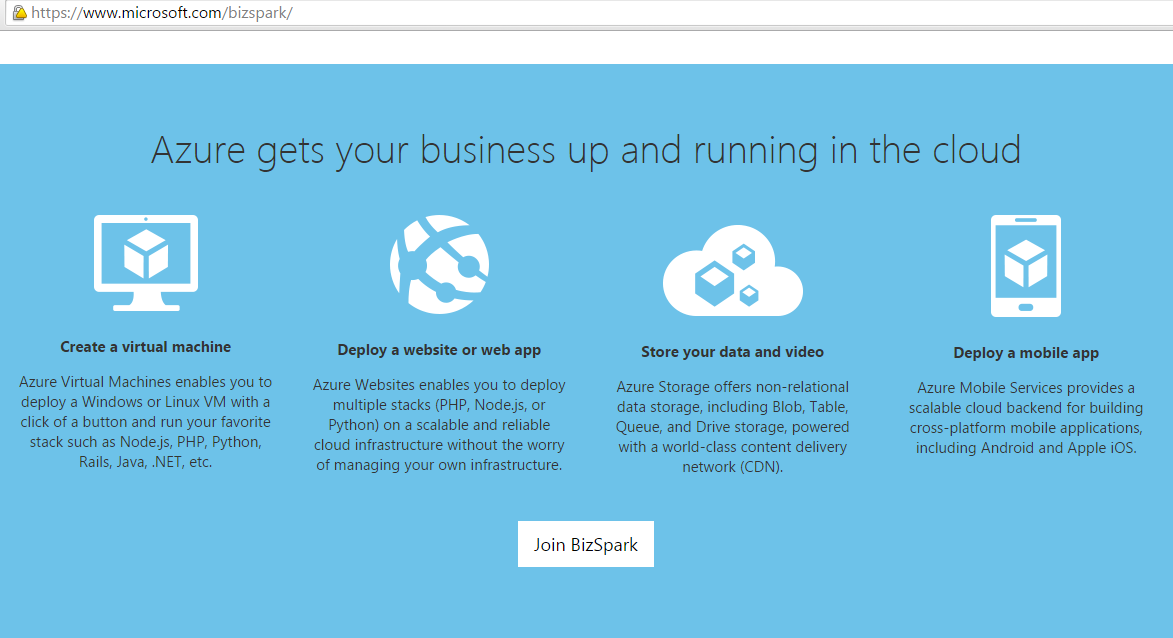Image resolution: width=1173 pixels, height=638 pixels.
Task: Click the 'Deploy a website or web app' heading
Action: pyautogui.click(x=439, y=350)
